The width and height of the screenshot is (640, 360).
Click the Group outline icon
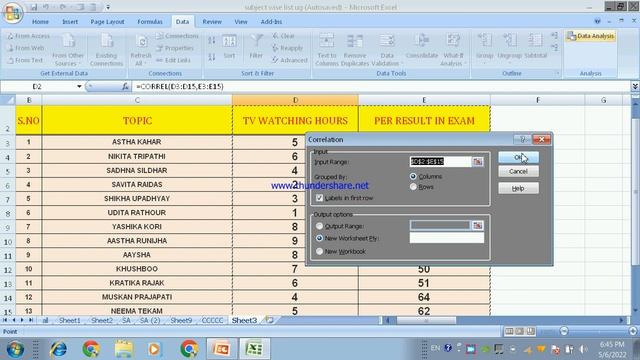coord(484,47)
